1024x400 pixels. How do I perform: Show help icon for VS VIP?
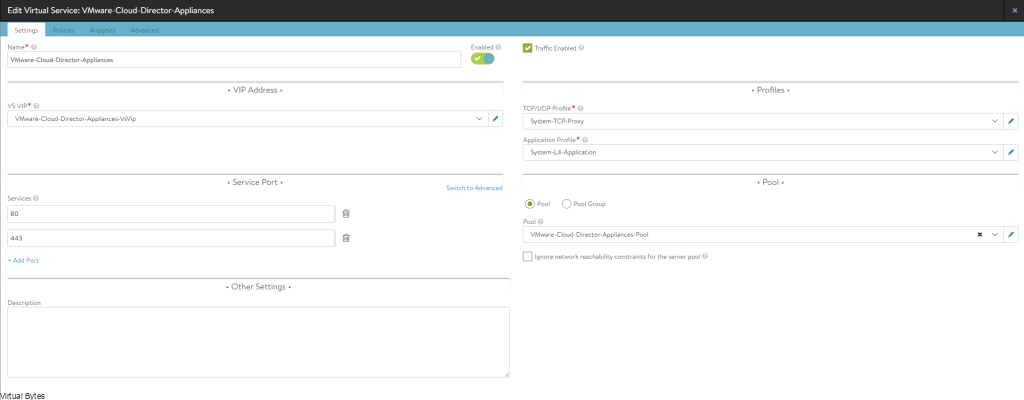coord(37,105)
